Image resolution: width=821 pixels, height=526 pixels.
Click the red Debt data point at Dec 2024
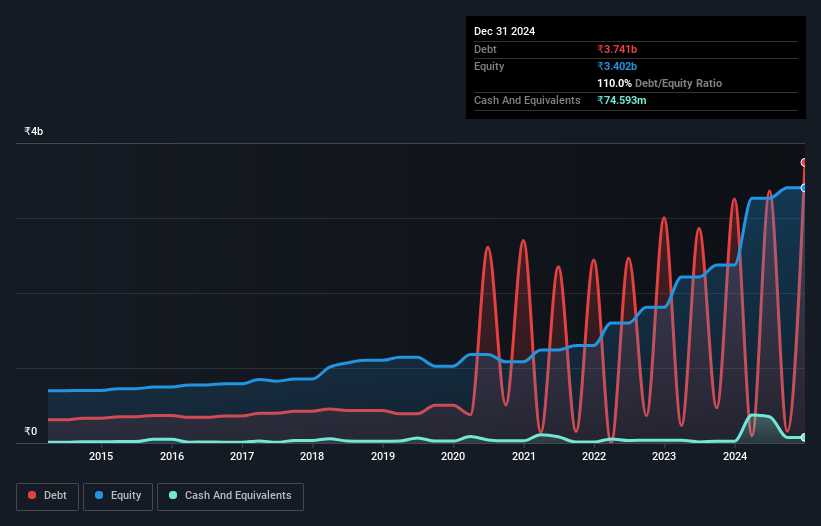click(x=804, y=162)
